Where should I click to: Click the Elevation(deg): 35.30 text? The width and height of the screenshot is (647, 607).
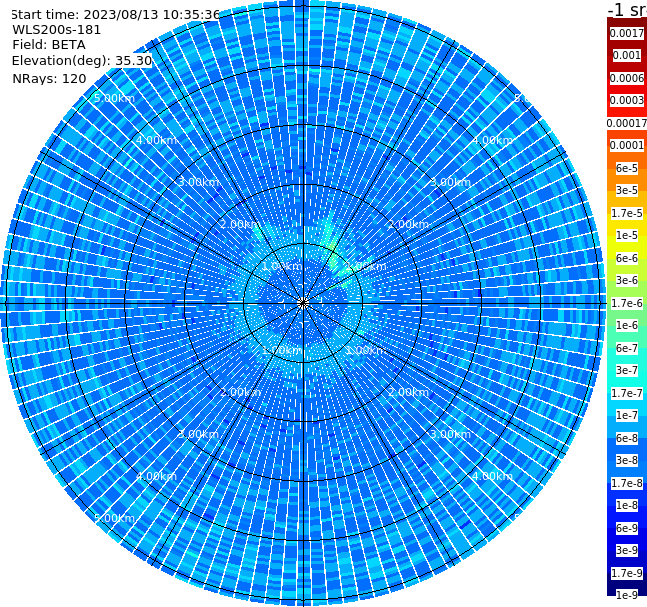82,61
